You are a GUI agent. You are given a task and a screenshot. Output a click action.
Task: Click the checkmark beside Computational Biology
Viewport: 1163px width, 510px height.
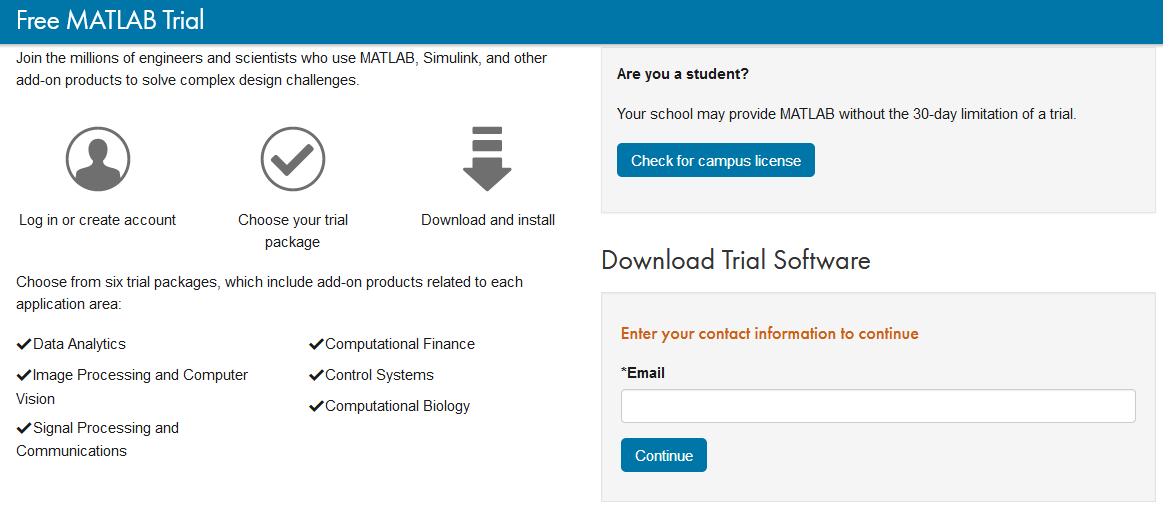pos(316,406)
